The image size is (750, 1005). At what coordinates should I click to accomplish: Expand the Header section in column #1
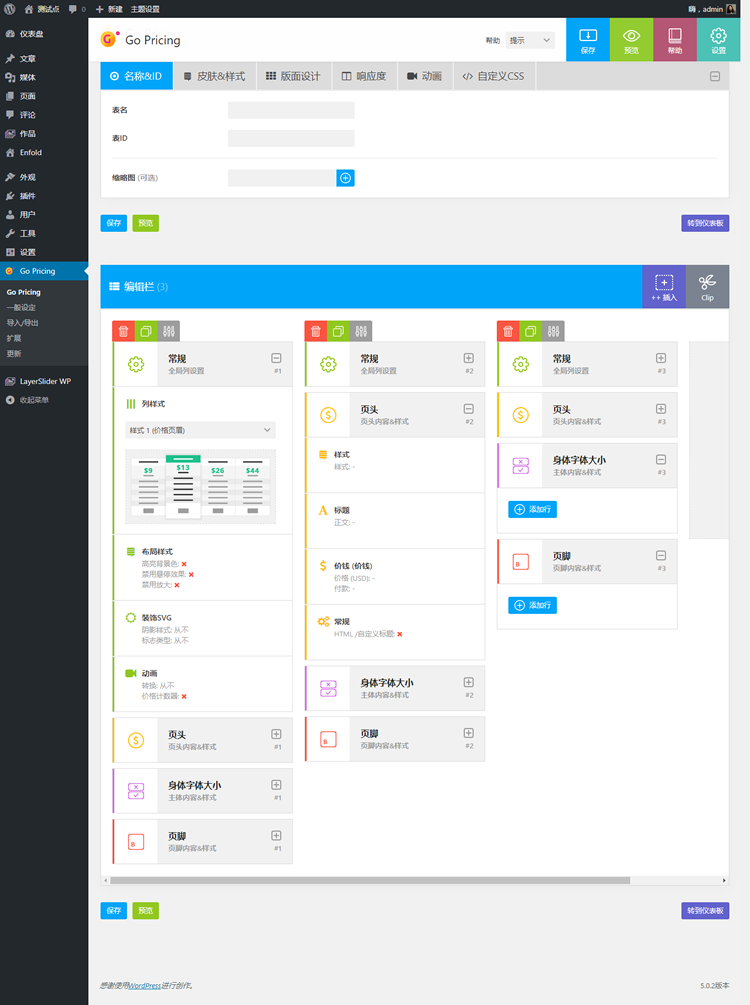coord(276,734)
